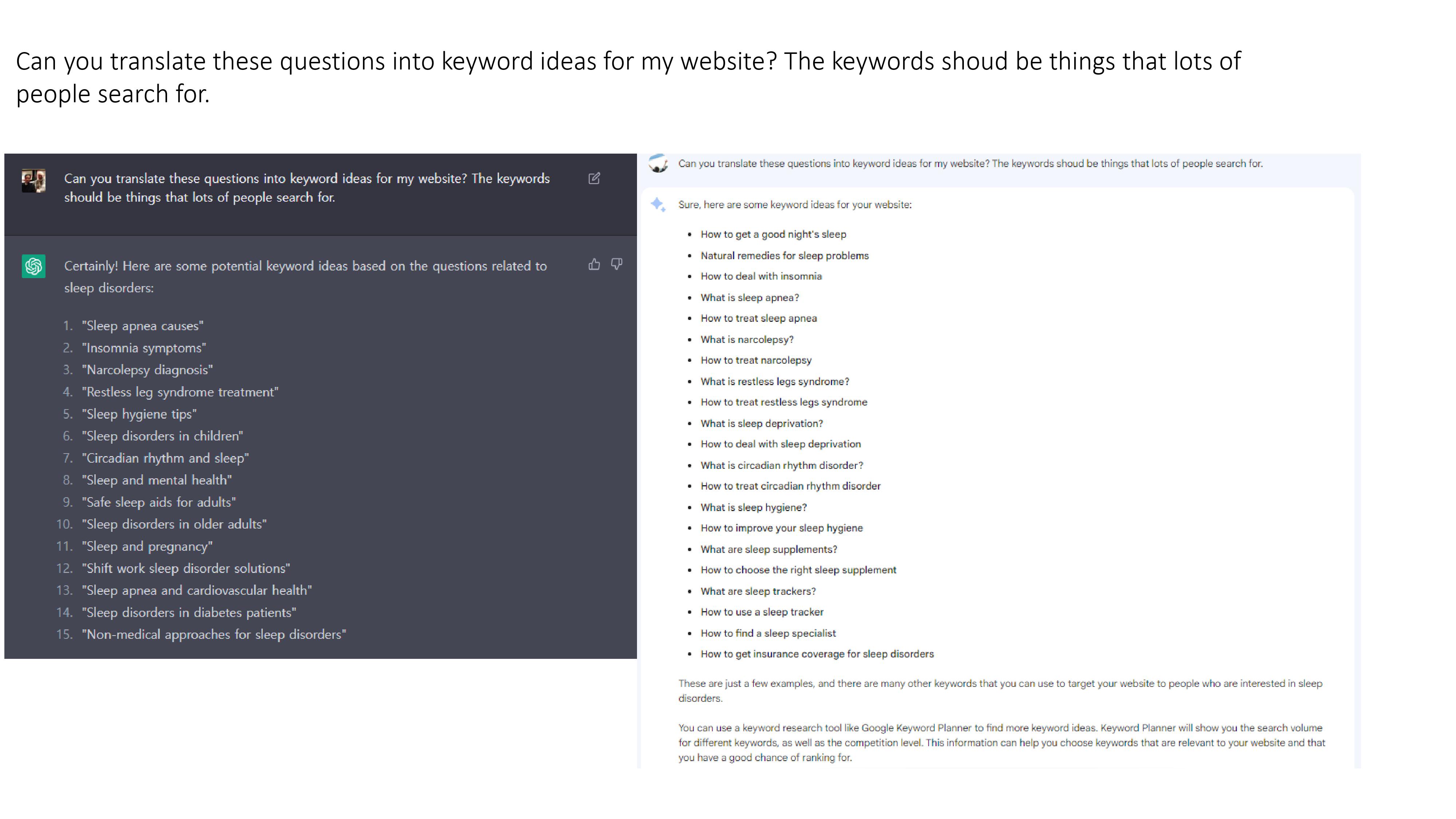Click "How to treat restless legs syndrome"
Screen dimensions: 1456x819
pyautogui.click(x=784, y=403)
